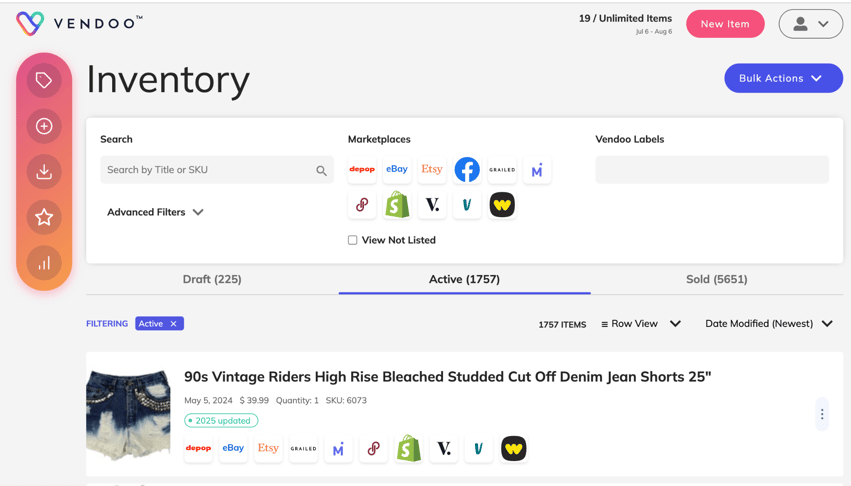This screenshot has height=486, width=851.
Task: Expand the Advanced Filters section
Action: pyautogui.click(x=155, y=212)
